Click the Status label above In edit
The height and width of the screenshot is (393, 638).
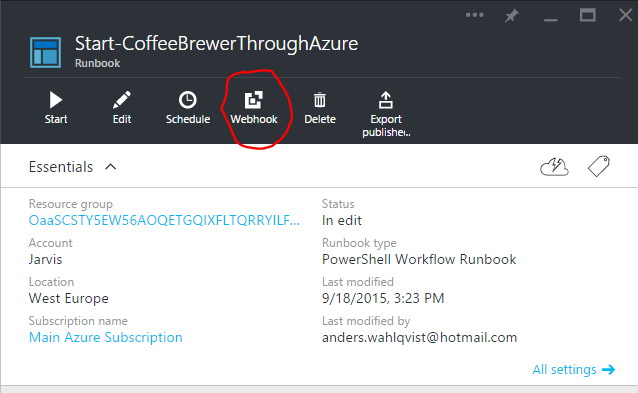(338, 204)
